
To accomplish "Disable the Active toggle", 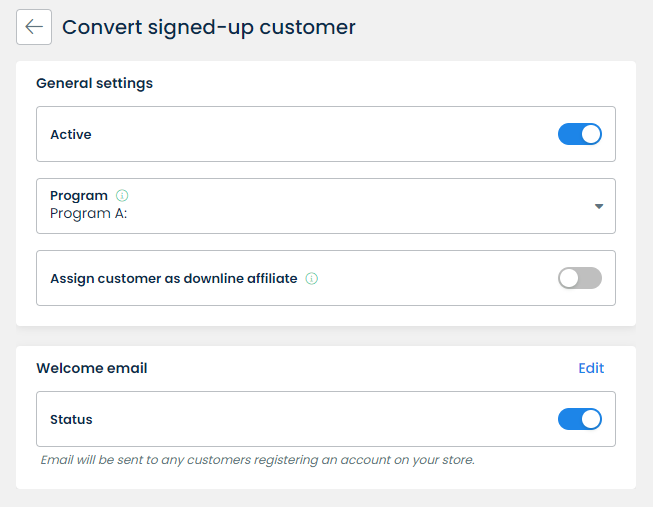I will coord(579,134).
